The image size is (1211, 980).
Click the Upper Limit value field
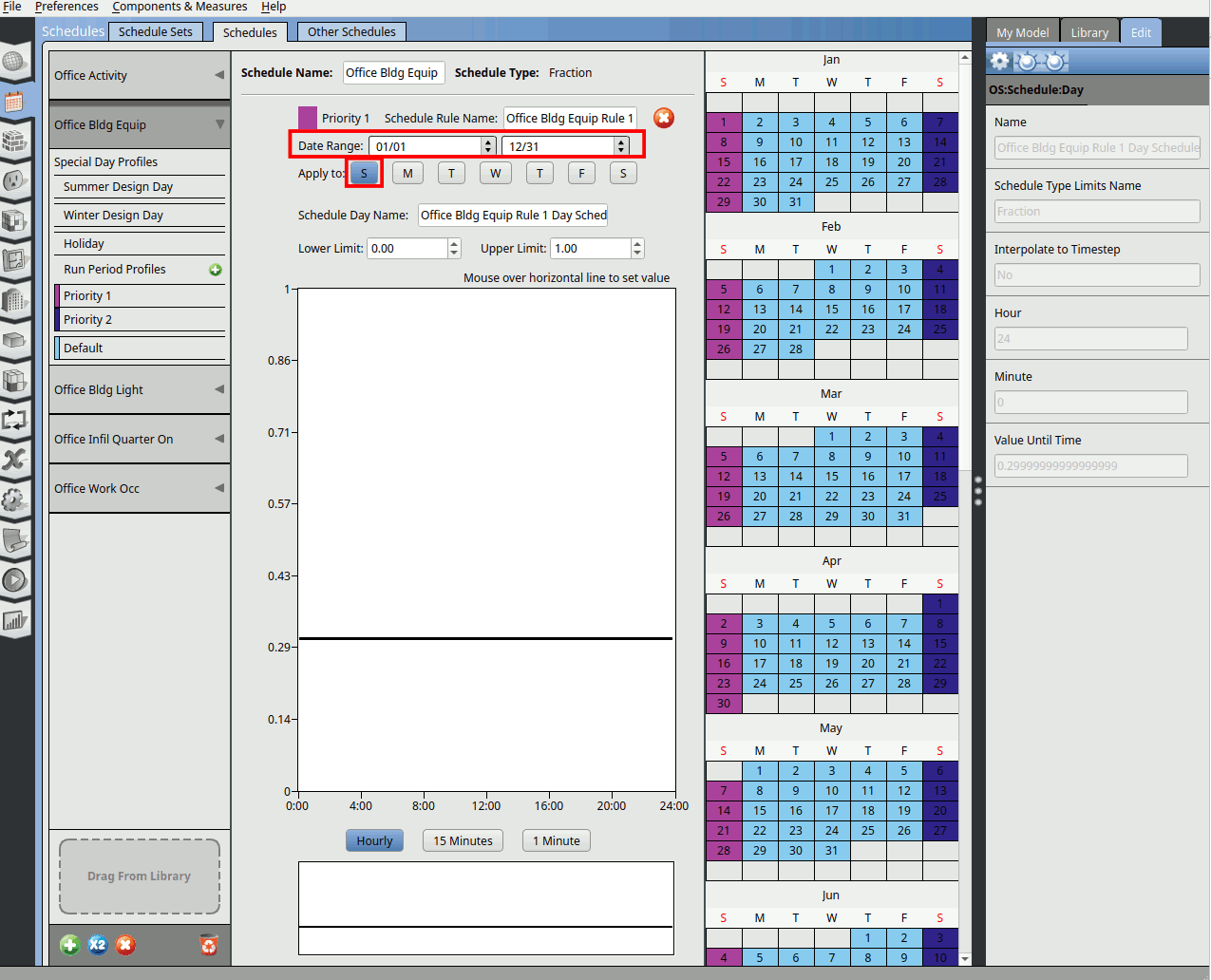(591, 249)
